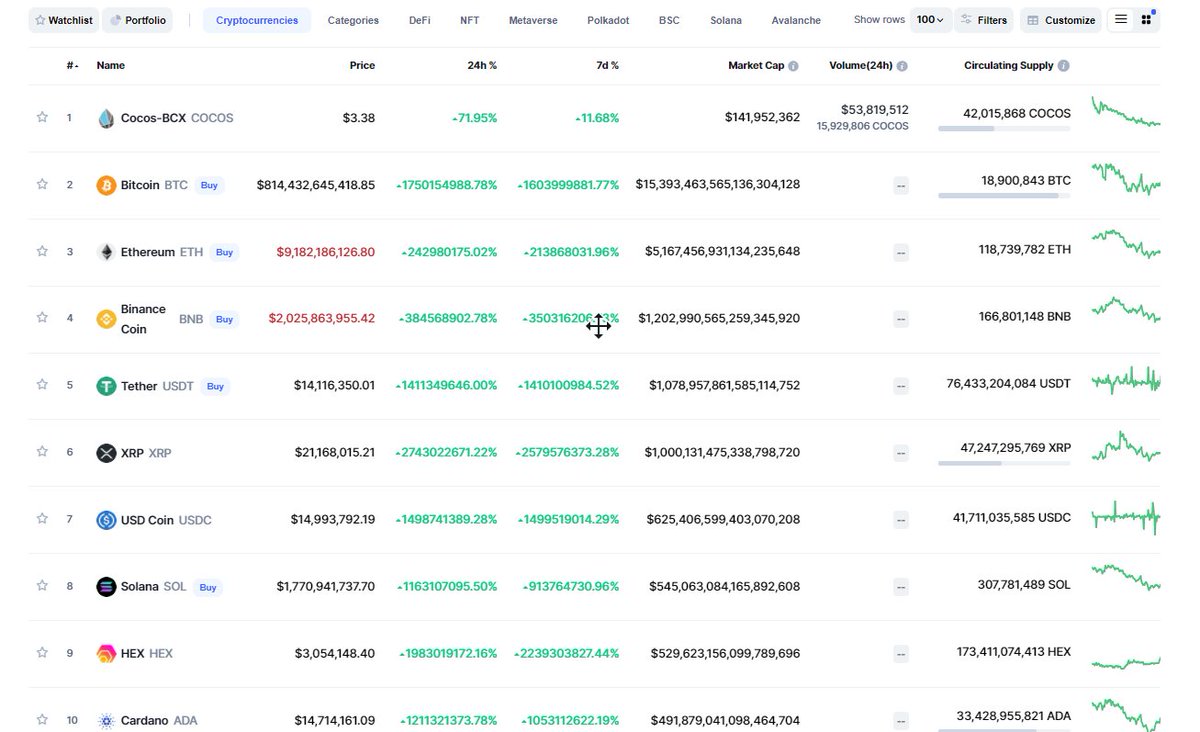Screen dimensions: 1200x732
Task: Click the HEX hexagon logo
Action: point(106,654)
